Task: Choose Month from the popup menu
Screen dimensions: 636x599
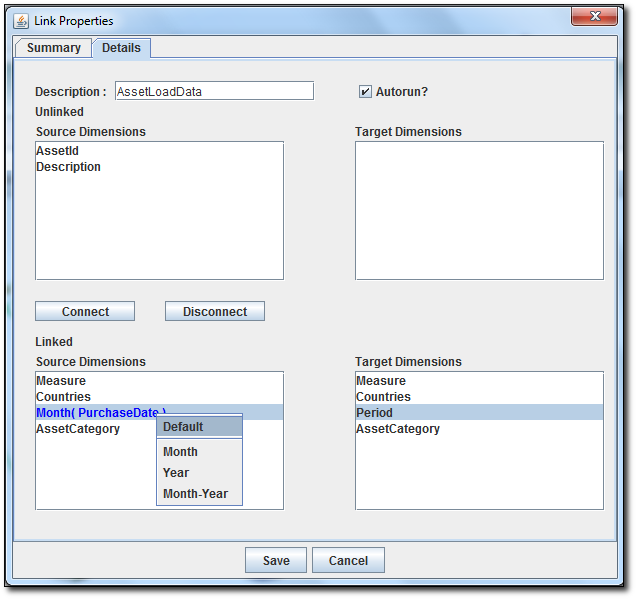Action: click(x=181, y=452)
